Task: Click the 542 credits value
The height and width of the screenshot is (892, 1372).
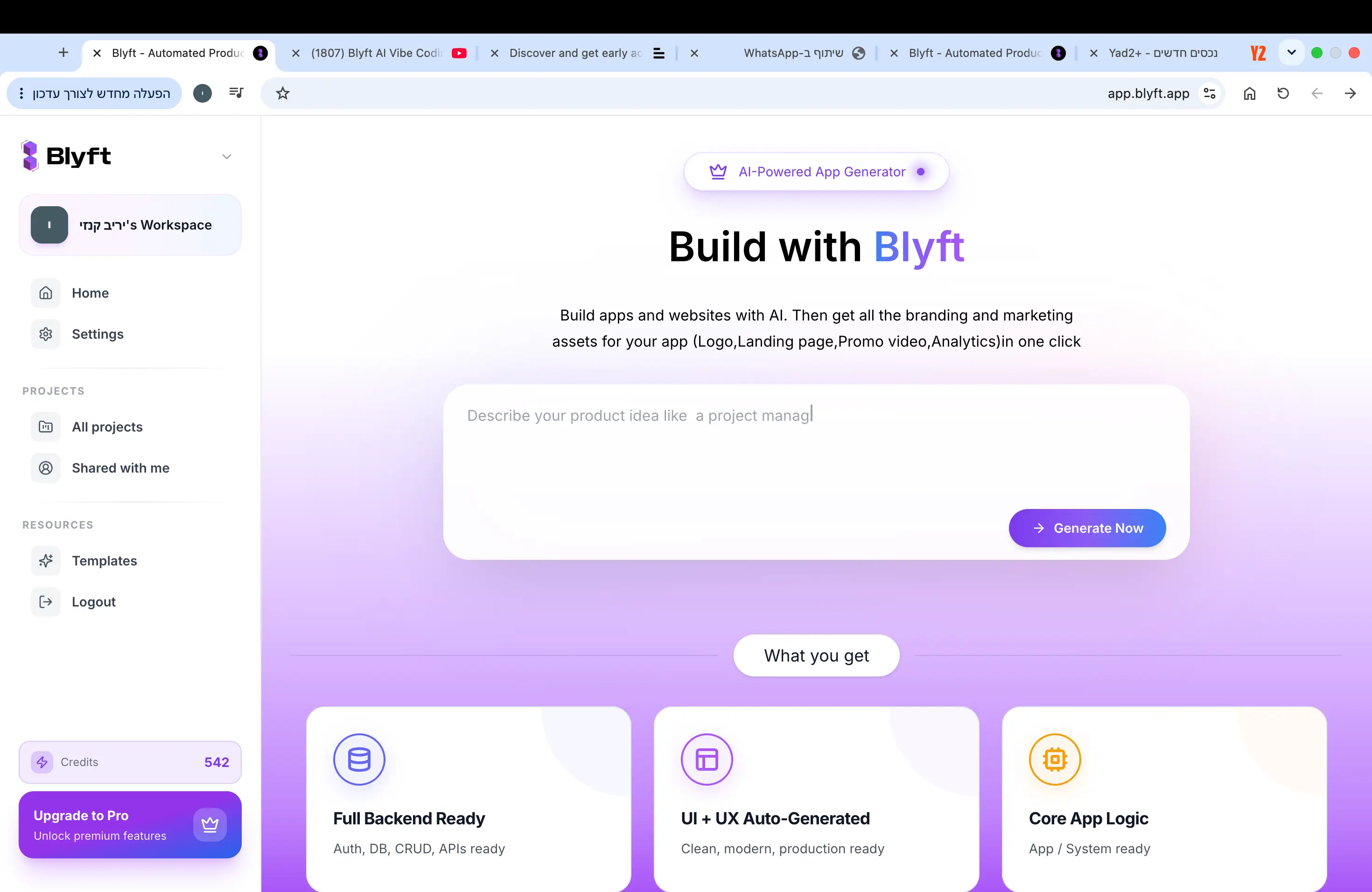Action: 217,762
